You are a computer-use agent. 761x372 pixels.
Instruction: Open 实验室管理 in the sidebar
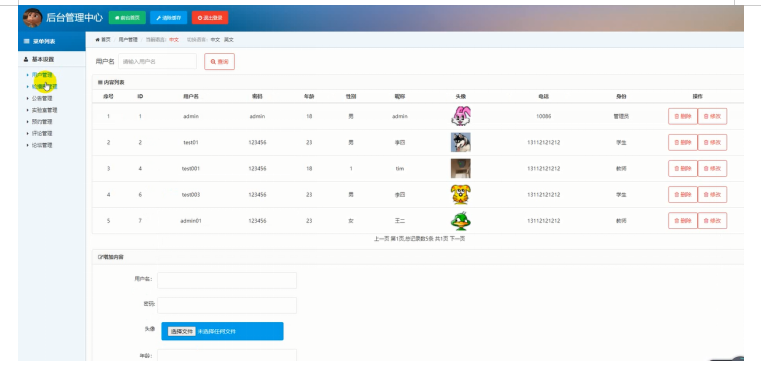[45, 110]
